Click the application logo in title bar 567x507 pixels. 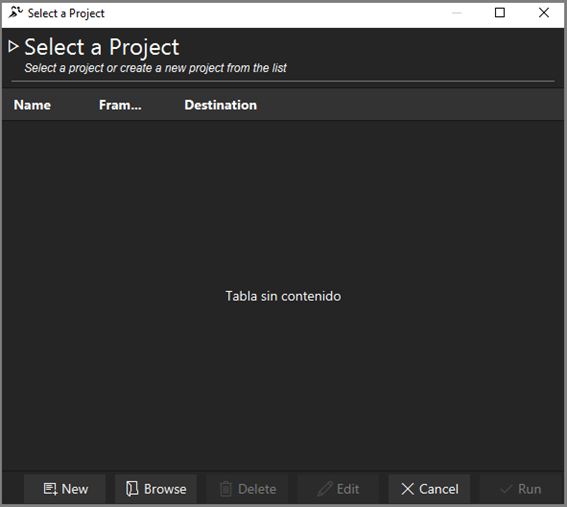coord(15,13)
